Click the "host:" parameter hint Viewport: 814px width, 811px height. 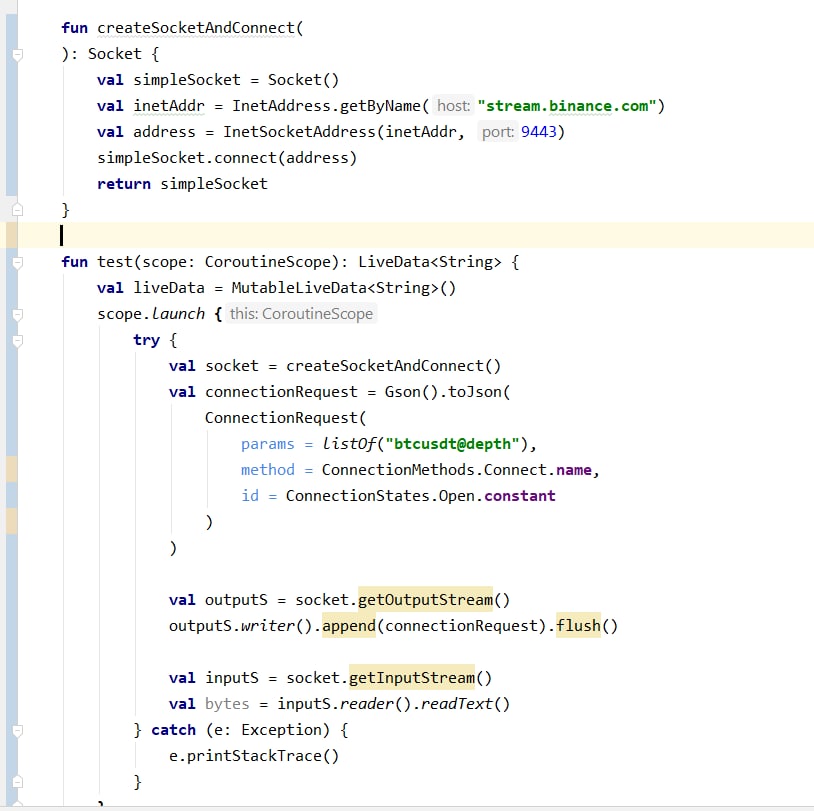pyautogui.click(x=453, y=106)
